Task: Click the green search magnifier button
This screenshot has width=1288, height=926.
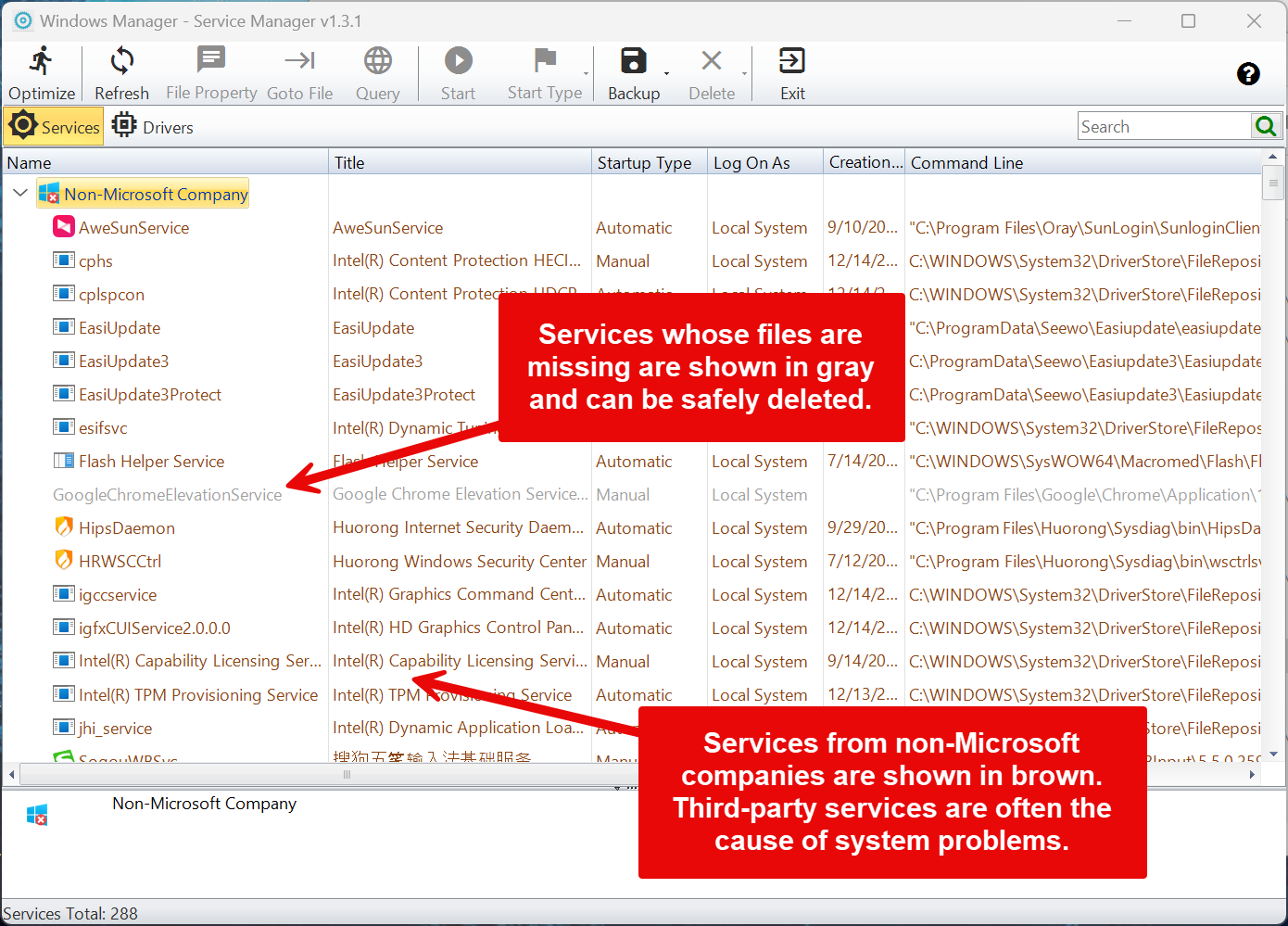Action: (1266, 126)
